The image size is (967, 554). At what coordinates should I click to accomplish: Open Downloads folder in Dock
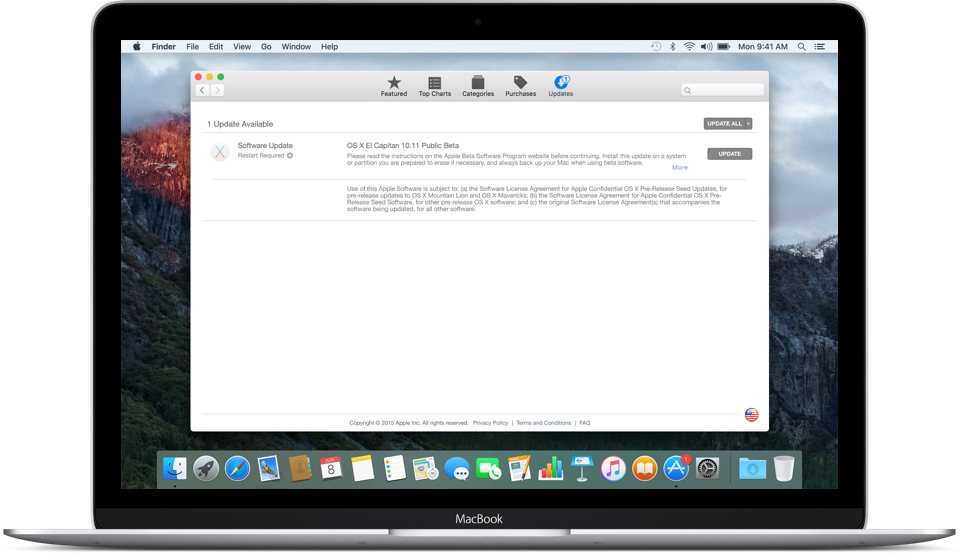[752, 469]
